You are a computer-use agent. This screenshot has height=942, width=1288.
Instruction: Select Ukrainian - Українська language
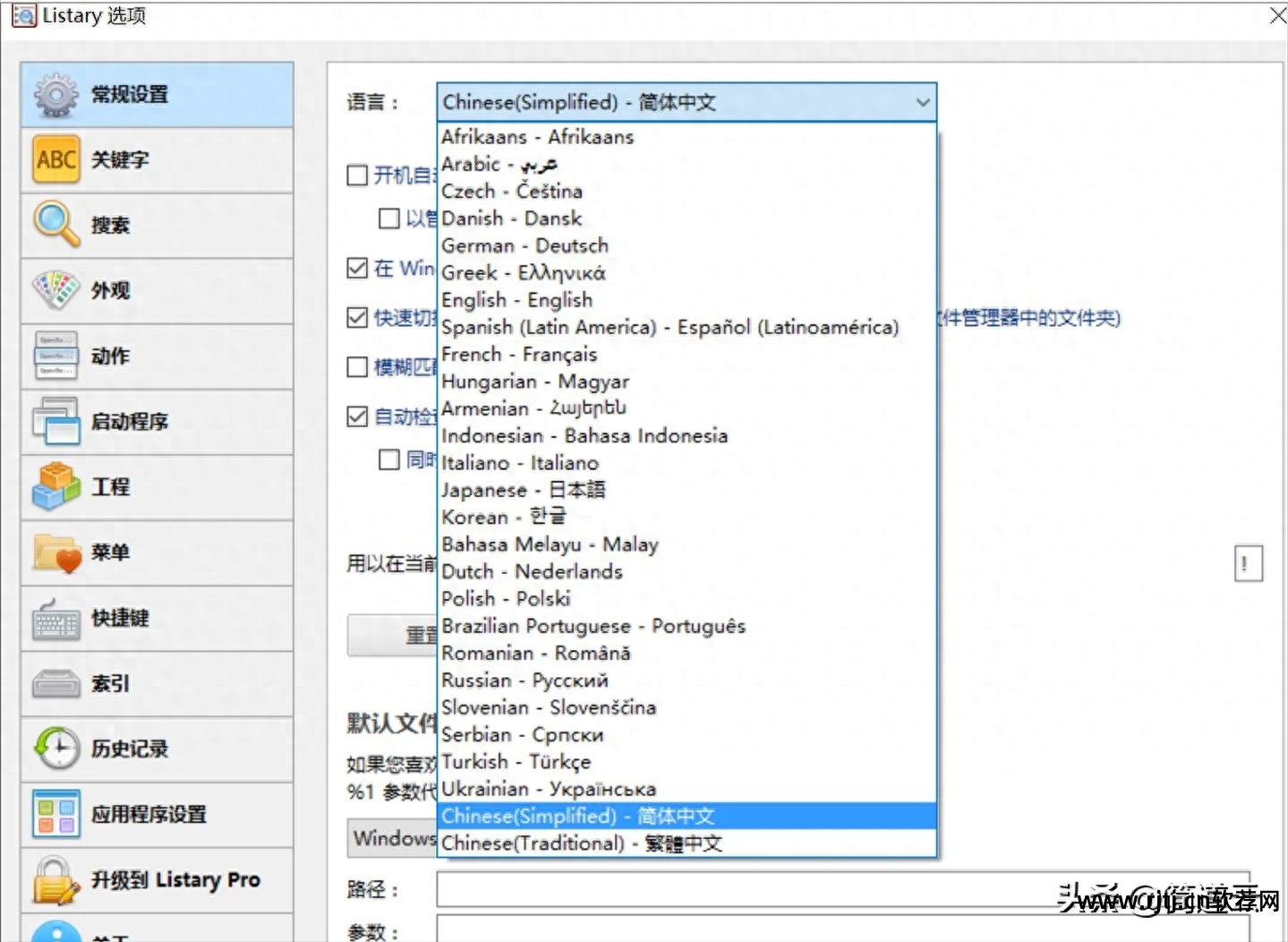click(687, 789)
